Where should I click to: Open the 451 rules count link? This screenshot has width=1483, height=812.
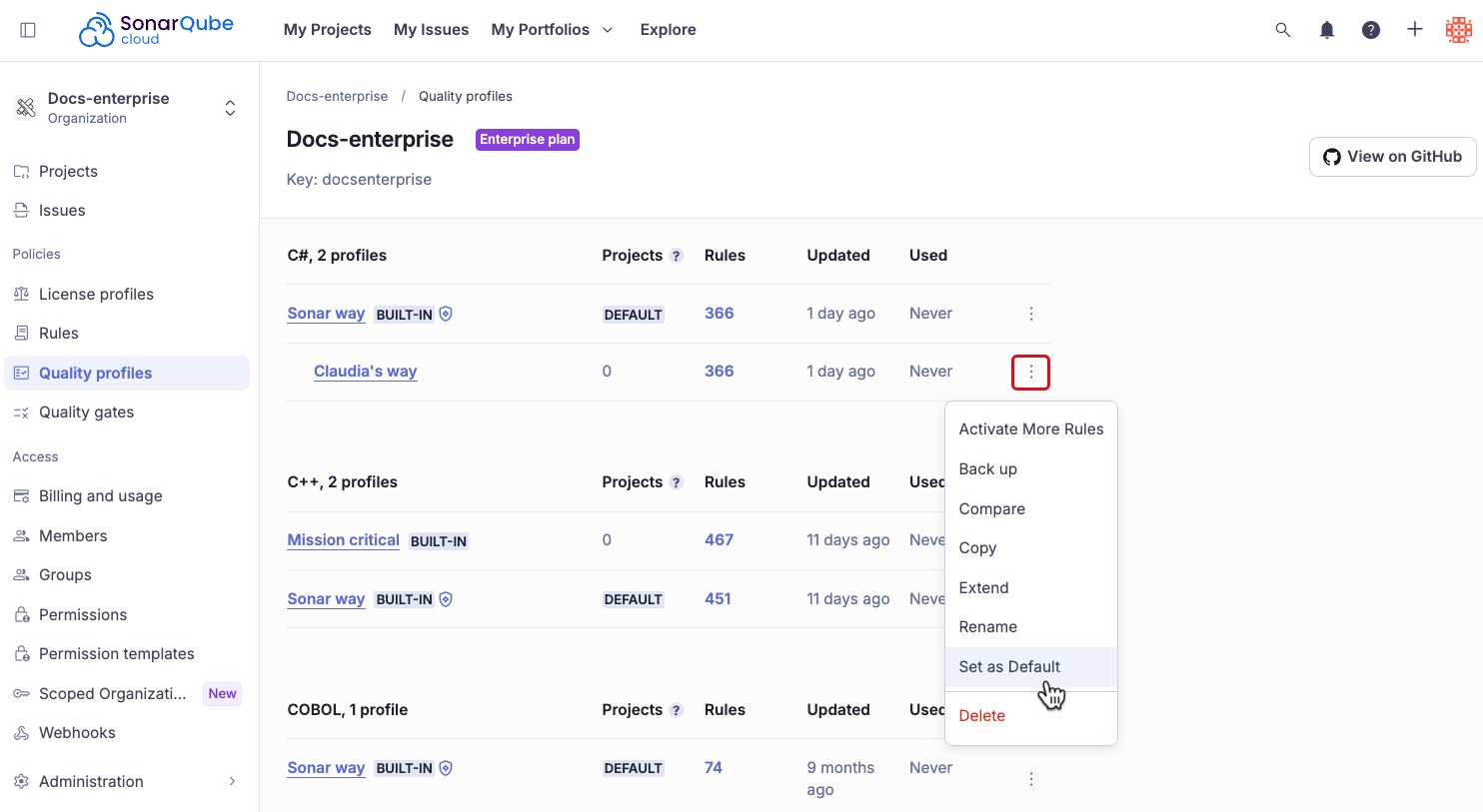[718, 599]
